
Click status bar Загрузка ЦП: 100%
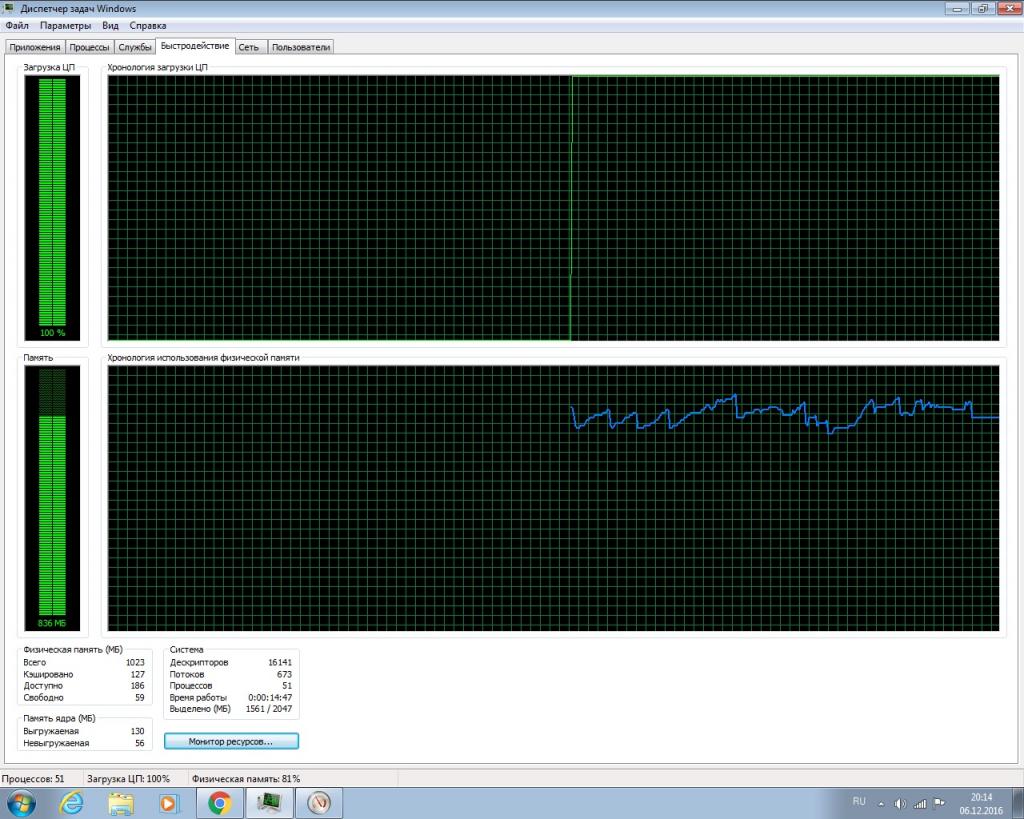[x=128, y=779]
